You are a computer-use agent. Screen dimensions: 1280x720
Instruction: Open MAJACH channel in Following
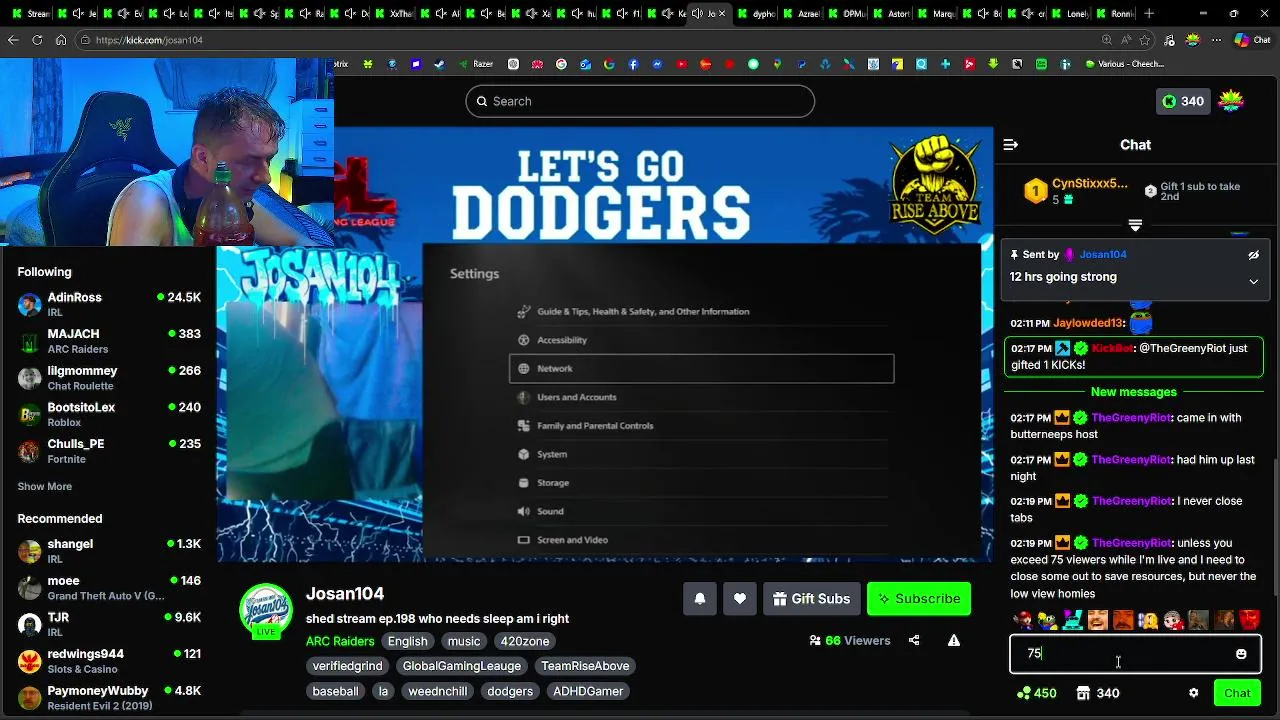(109, 341)
